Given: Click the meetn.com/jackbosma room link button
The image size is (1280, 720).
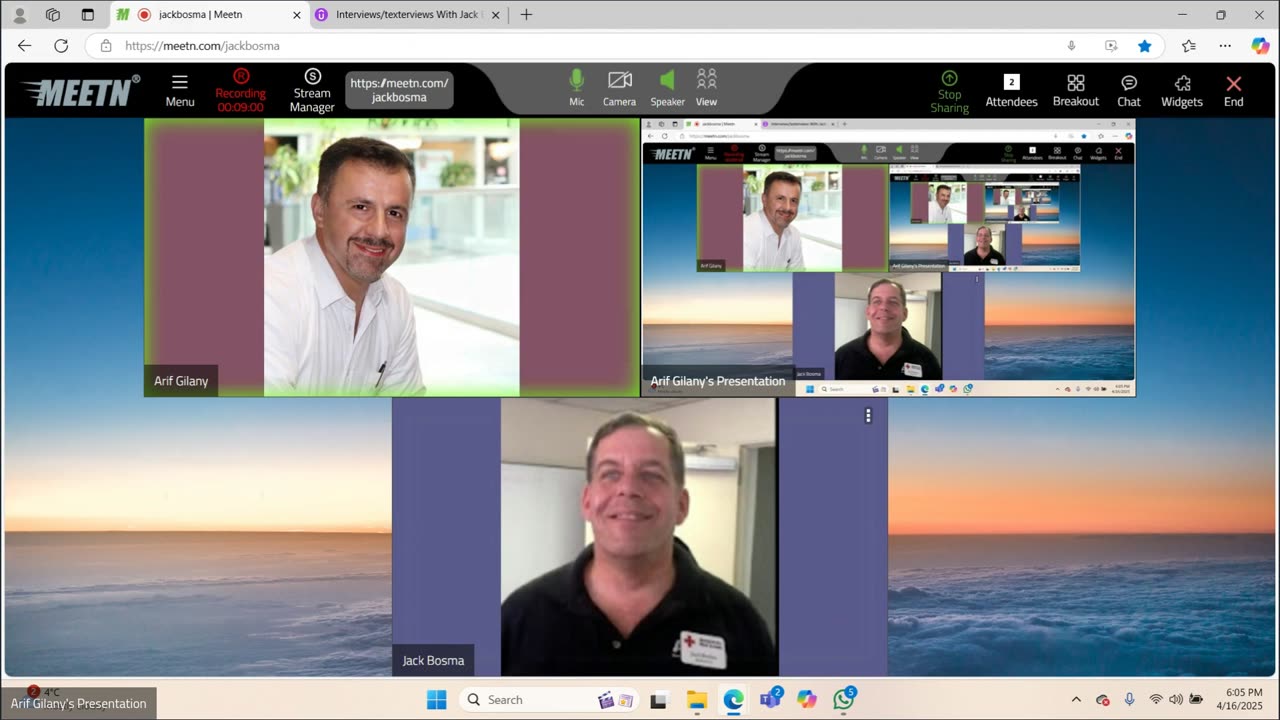Looking at the screenshot, I should tap(399, 90).
